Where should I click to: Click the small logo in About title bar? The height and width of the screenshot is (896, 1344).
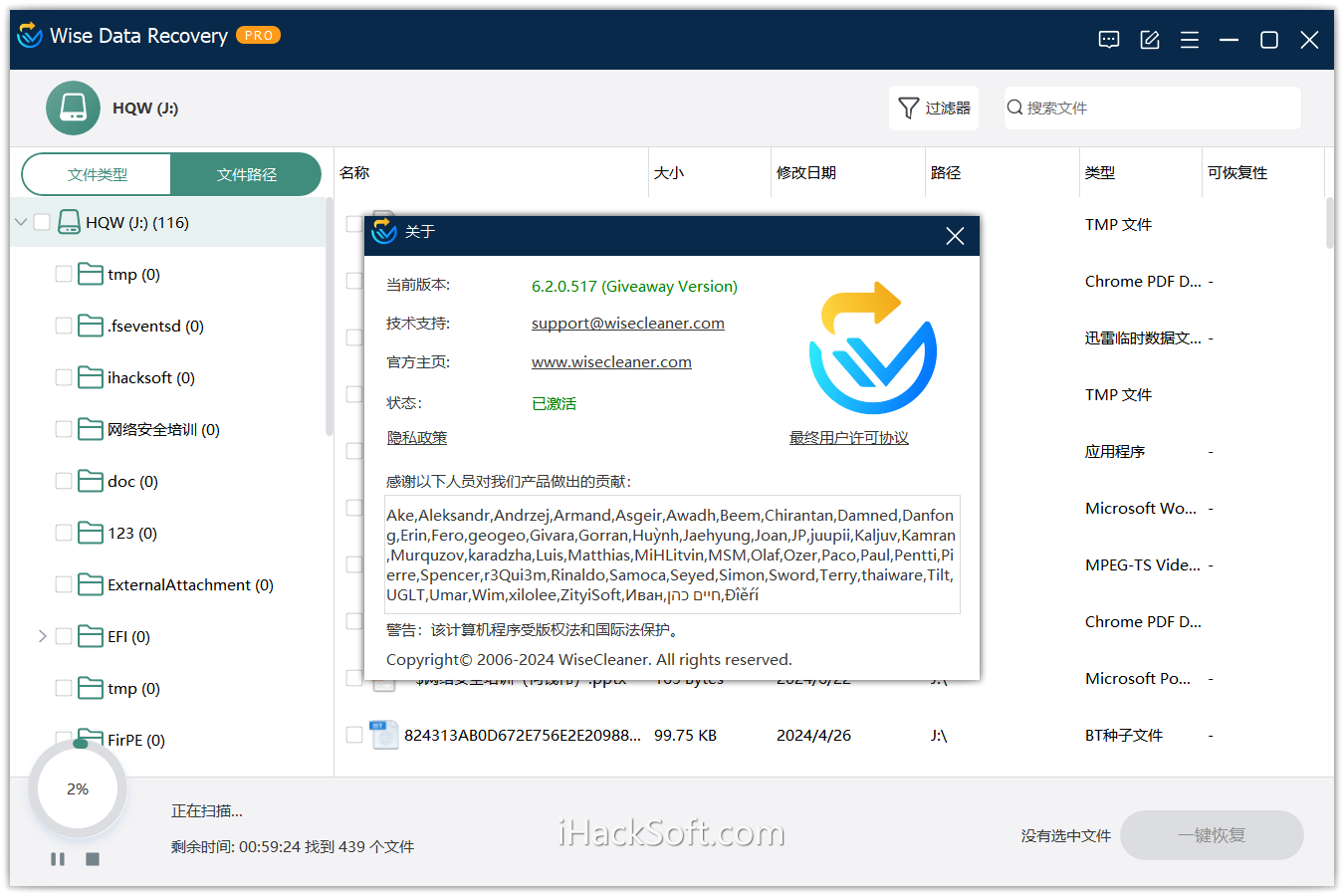(384, 231)
